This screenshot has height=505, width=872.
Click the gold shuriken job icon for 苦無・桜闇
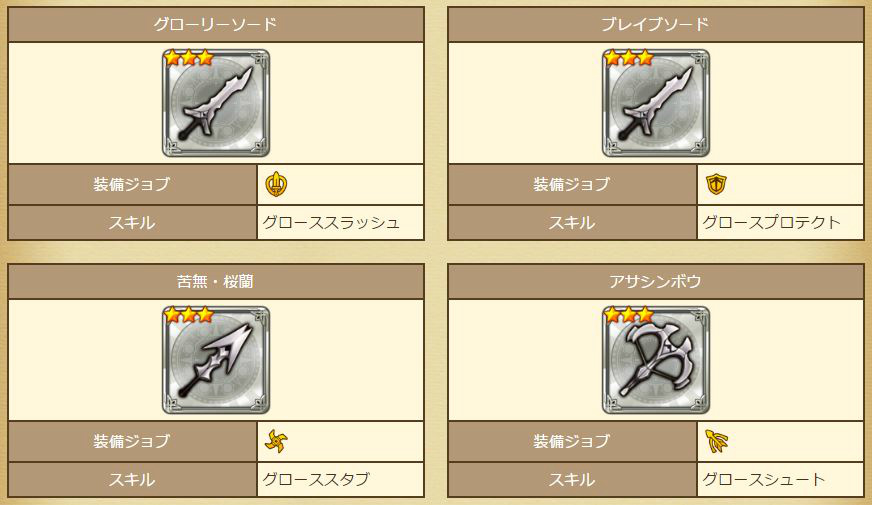(x=276, y=441)
